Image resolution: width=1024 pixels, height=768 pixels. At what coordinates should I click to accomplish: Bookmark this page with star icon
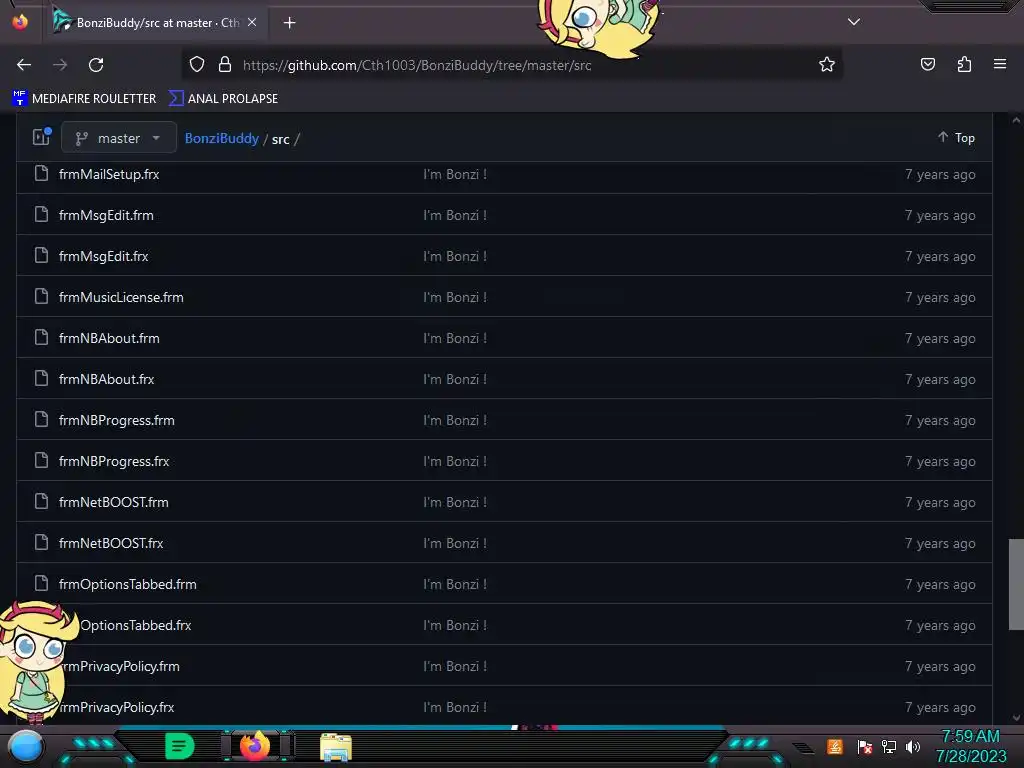[827, 65]
